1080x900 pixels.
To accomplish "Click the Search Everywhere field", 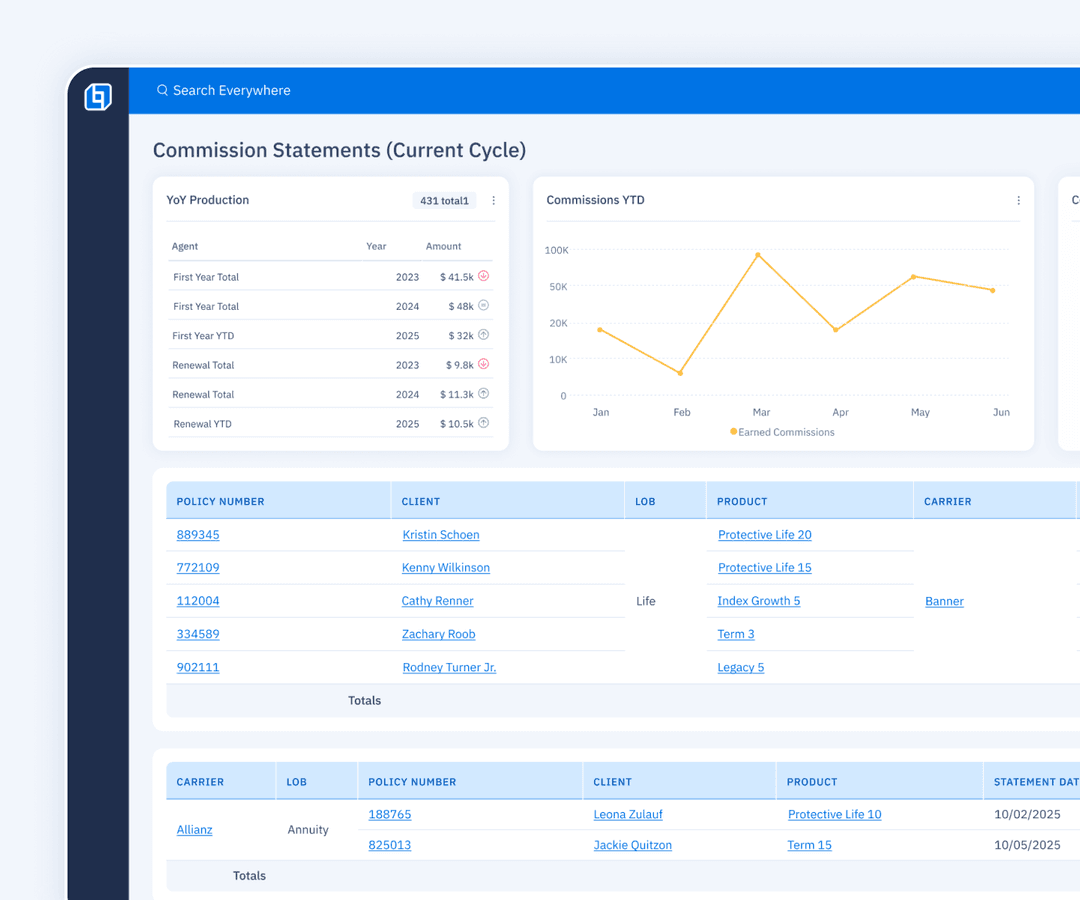I will 231,90.
